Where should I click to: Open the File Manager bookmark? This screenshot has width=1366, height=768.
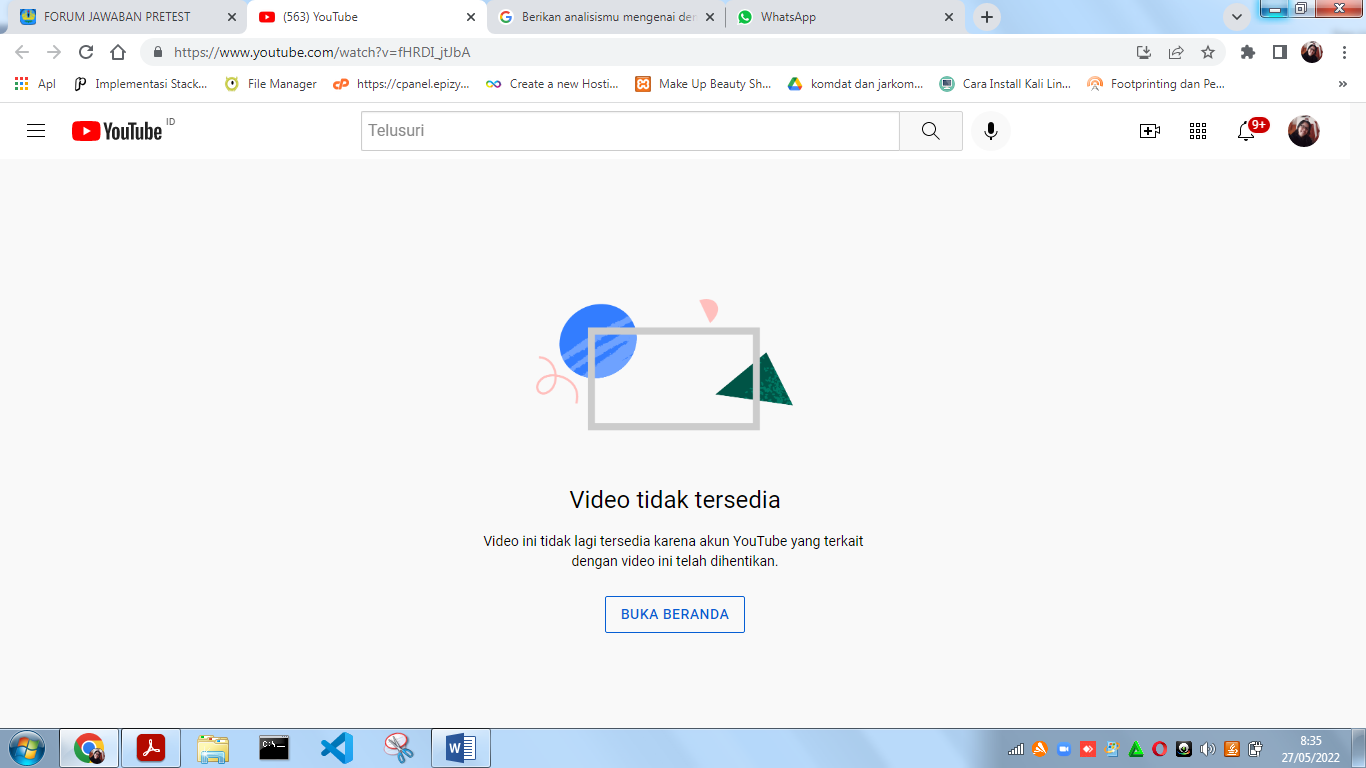tap(271, 84)
